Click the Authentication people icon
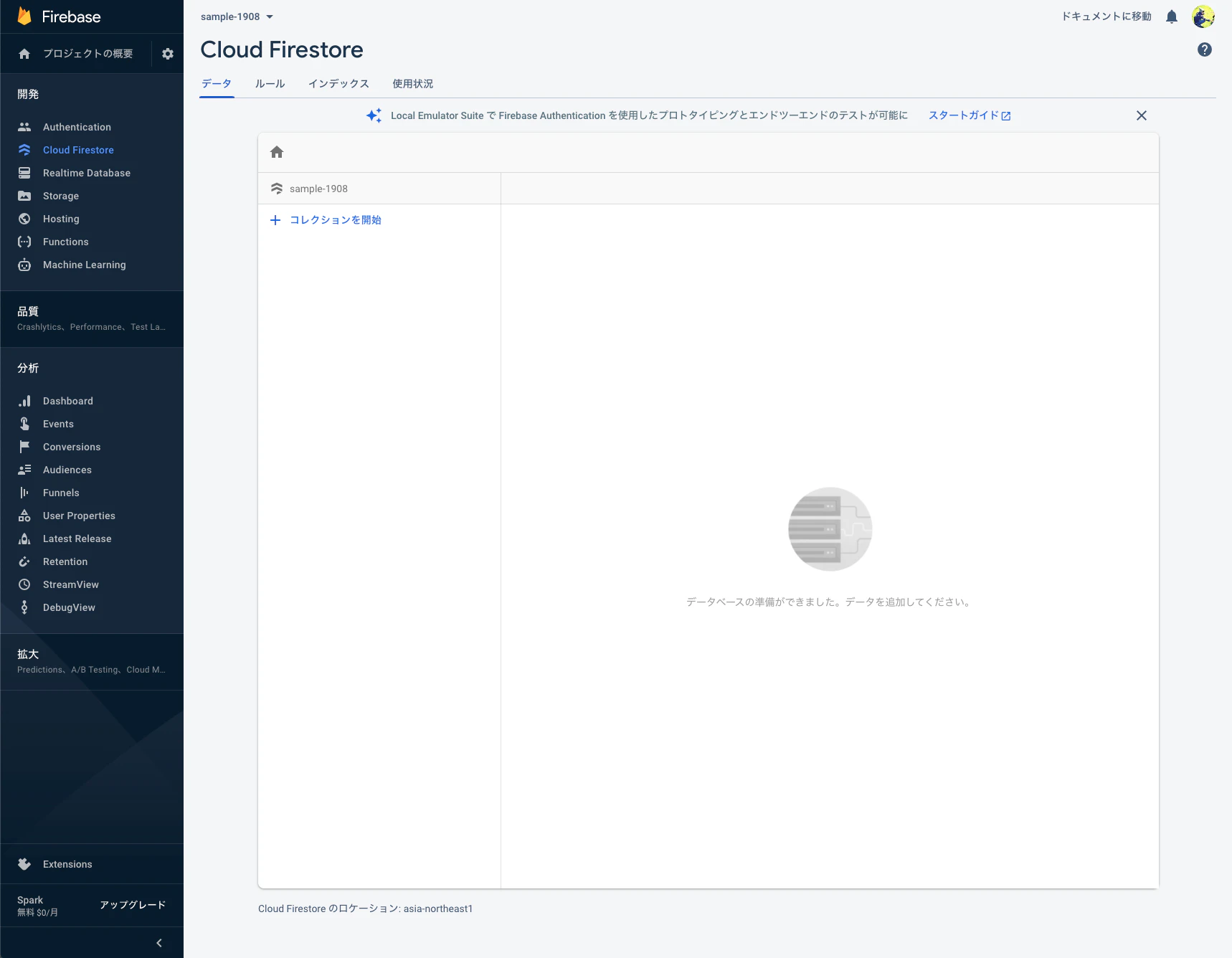This screenshot has width=1232, height=958. (24, 127)
